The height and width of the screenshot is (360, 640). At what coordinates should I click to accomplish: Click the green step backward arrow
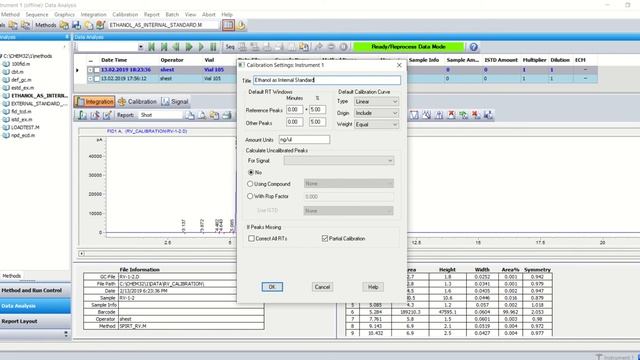coord(176,47)
